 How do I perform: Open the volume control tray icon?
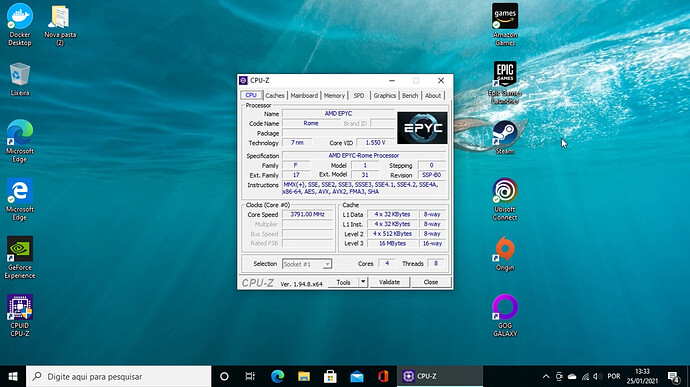(597, 376)
